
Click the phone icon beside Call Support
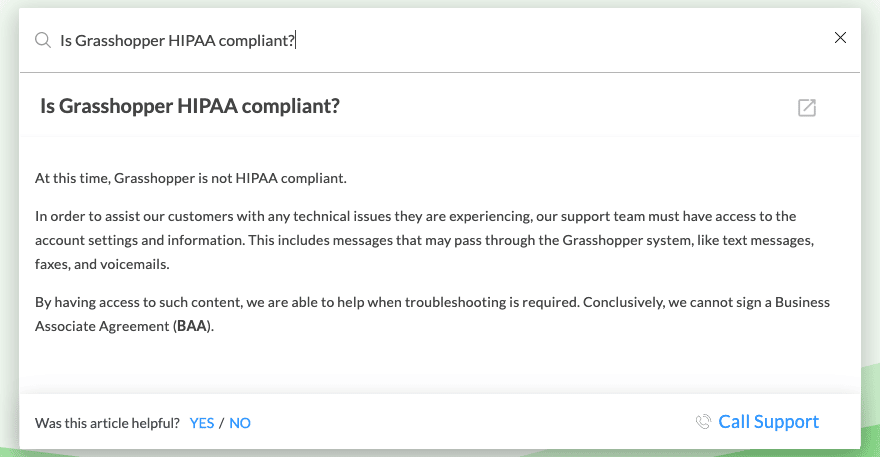703,422
